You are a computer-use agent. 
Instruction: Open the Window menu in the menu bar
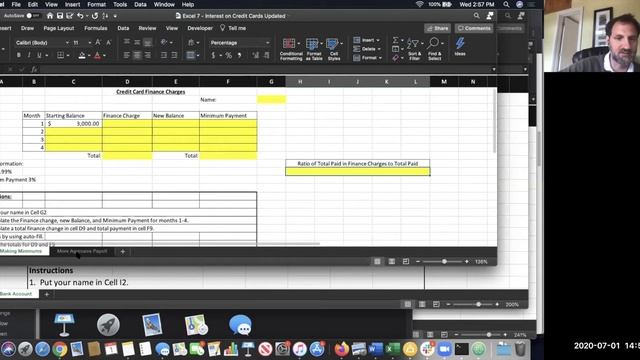point(164,4)
